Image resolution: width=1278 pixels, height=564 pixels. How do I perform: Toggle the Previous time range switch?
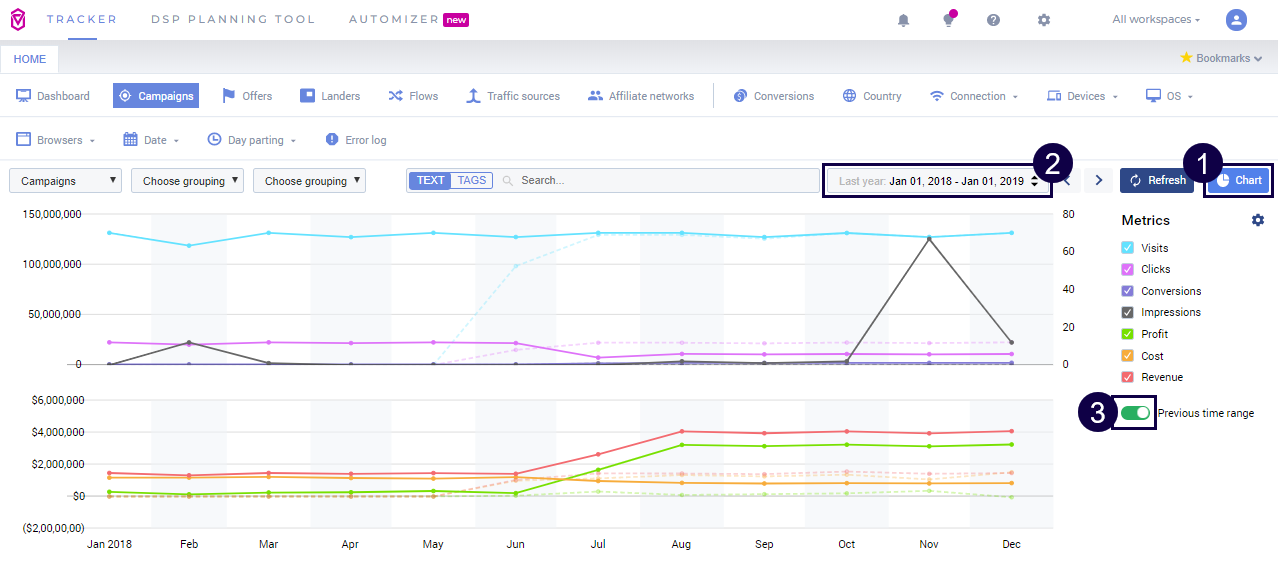[x=1135, y=413]
